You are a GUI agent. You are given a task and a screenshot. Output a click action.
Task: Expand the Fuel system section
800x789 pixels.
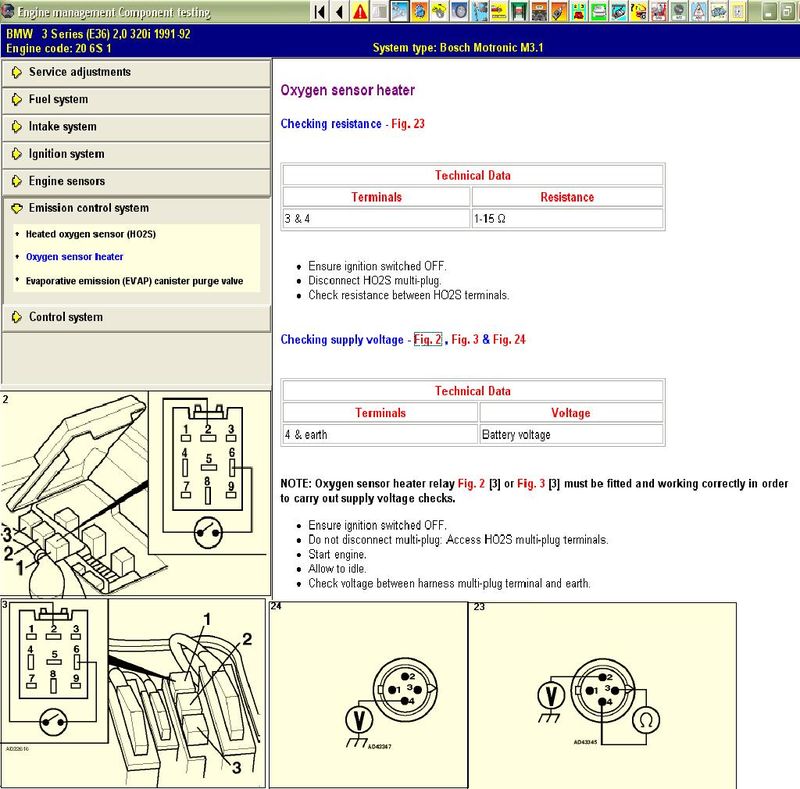click(x=58, y=99)
